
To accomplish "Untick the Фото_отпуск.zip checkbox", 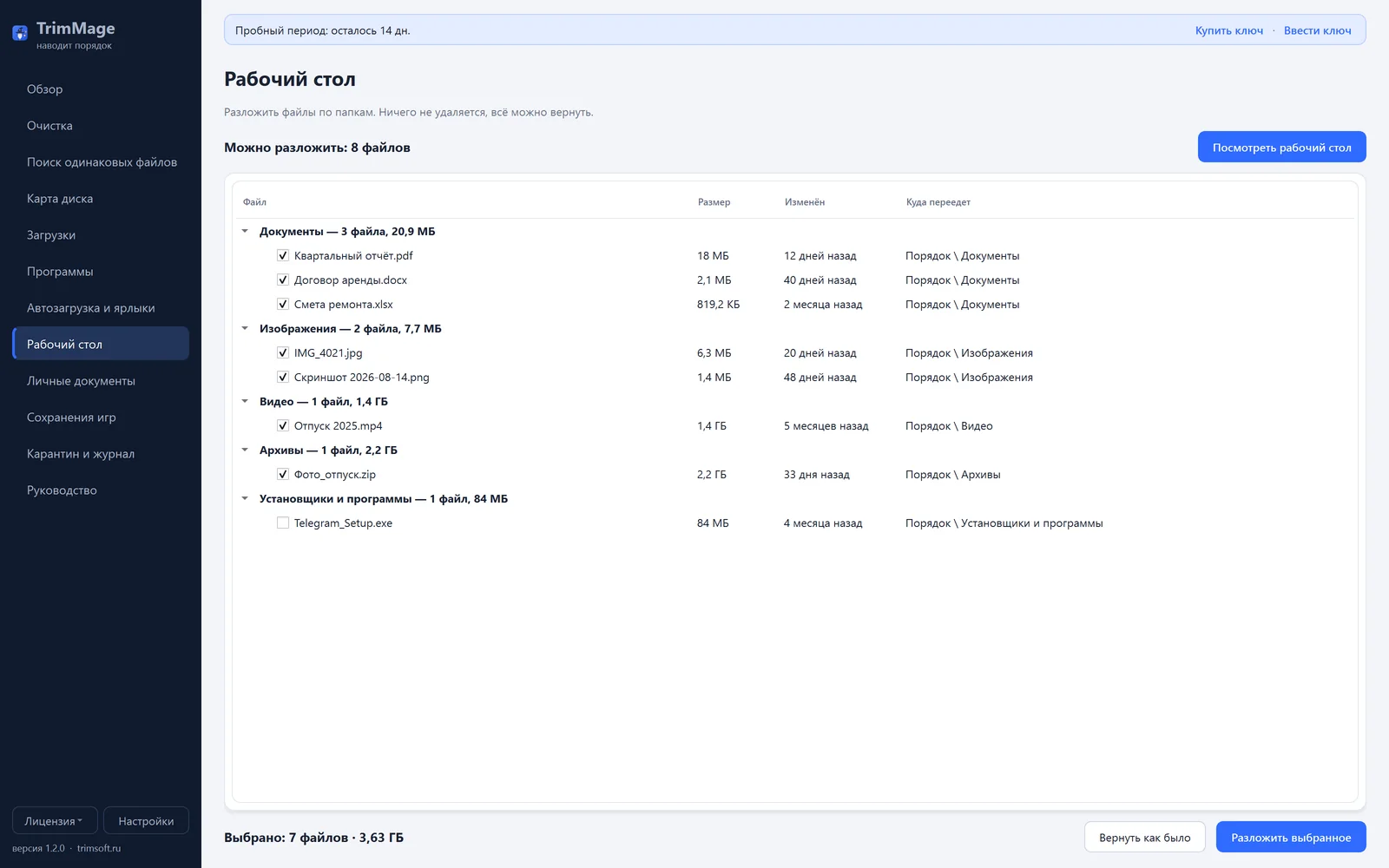I will tap(283, 474).
